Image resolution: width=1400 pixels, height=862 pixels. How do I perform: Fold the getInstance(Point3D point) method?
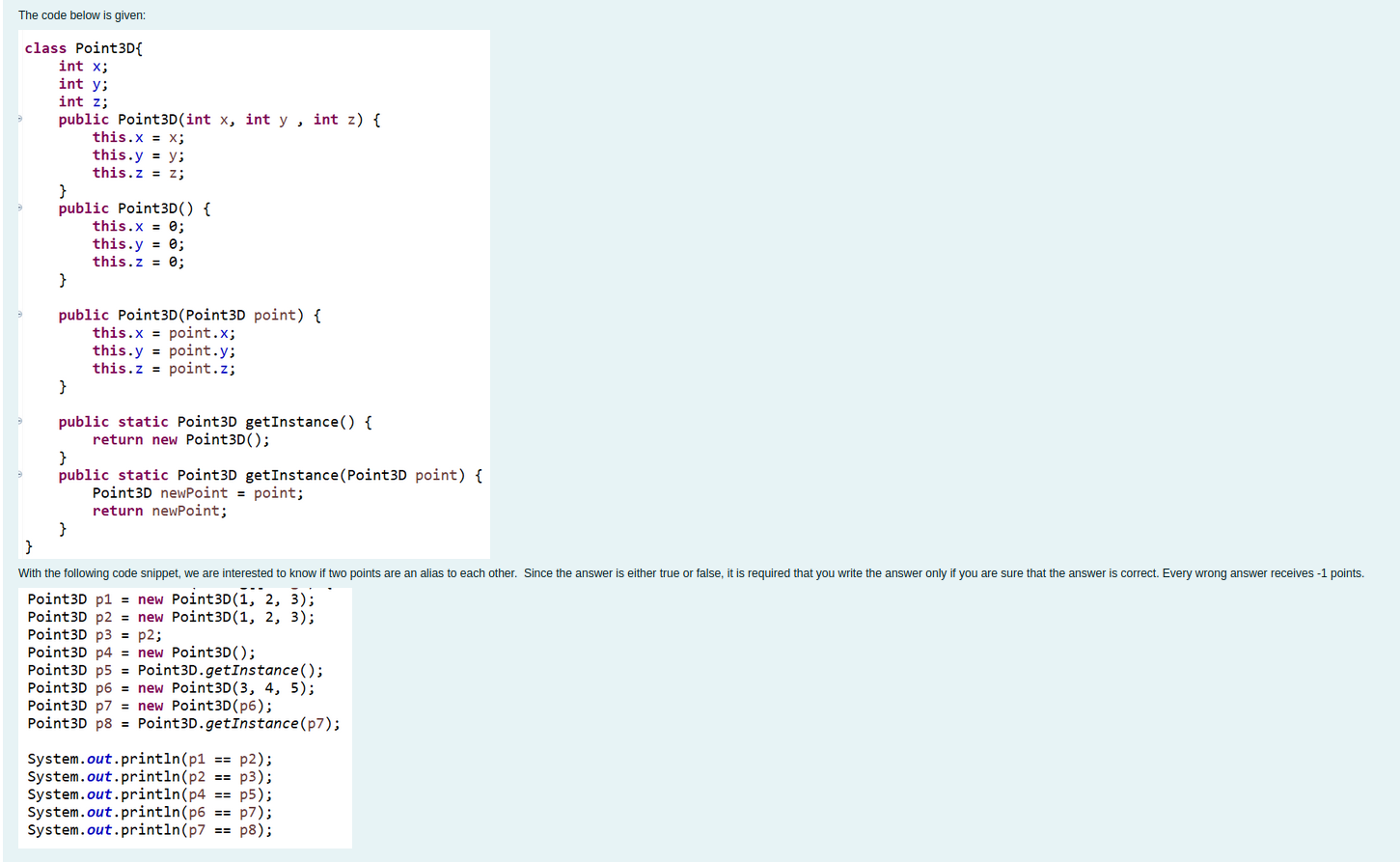pos(19,475)
